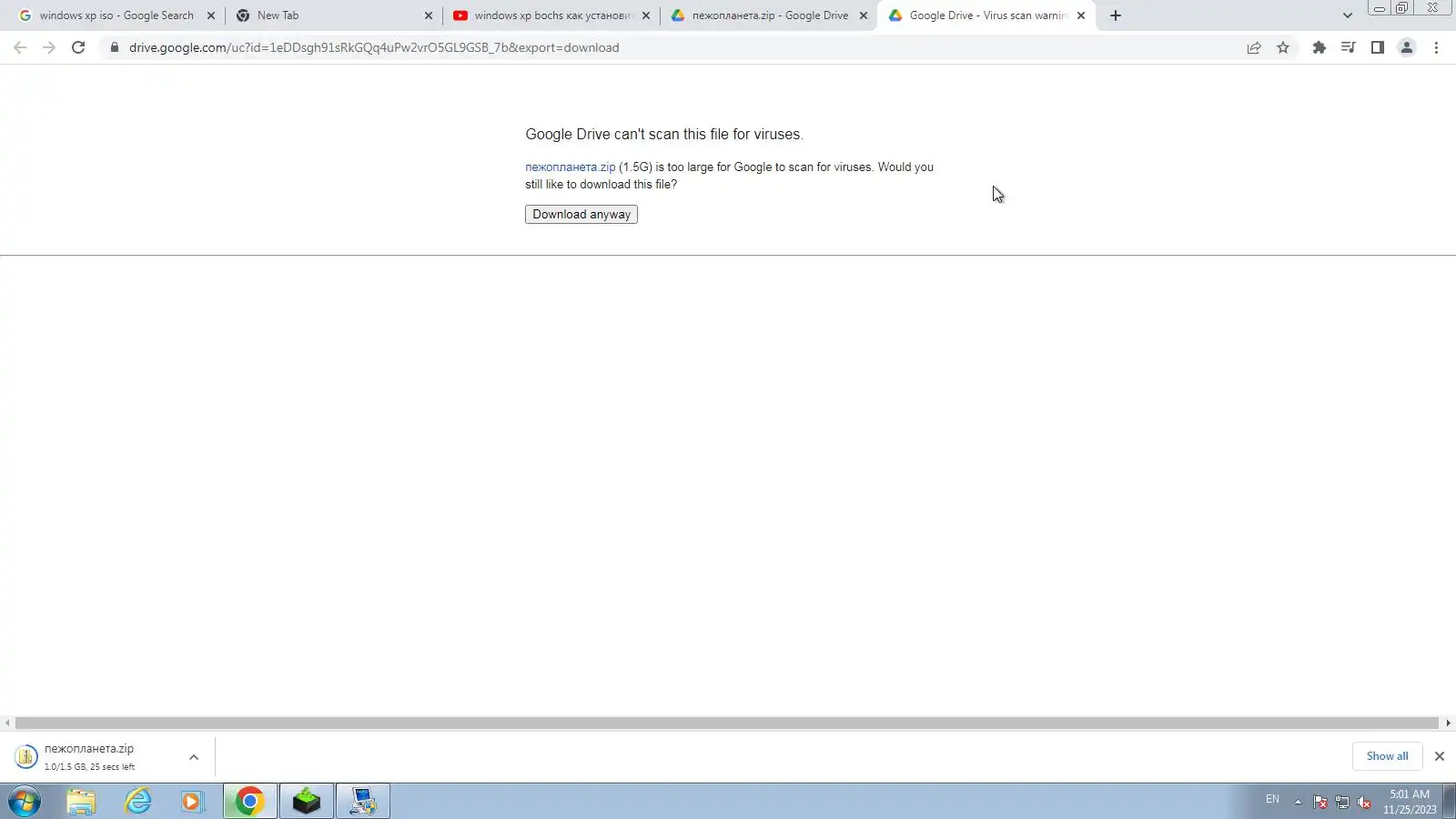Close the YouTube windows xp bochs tab
Image resolution: width=1456 pixels, height=819 pixels.
[x=646, y=15]
